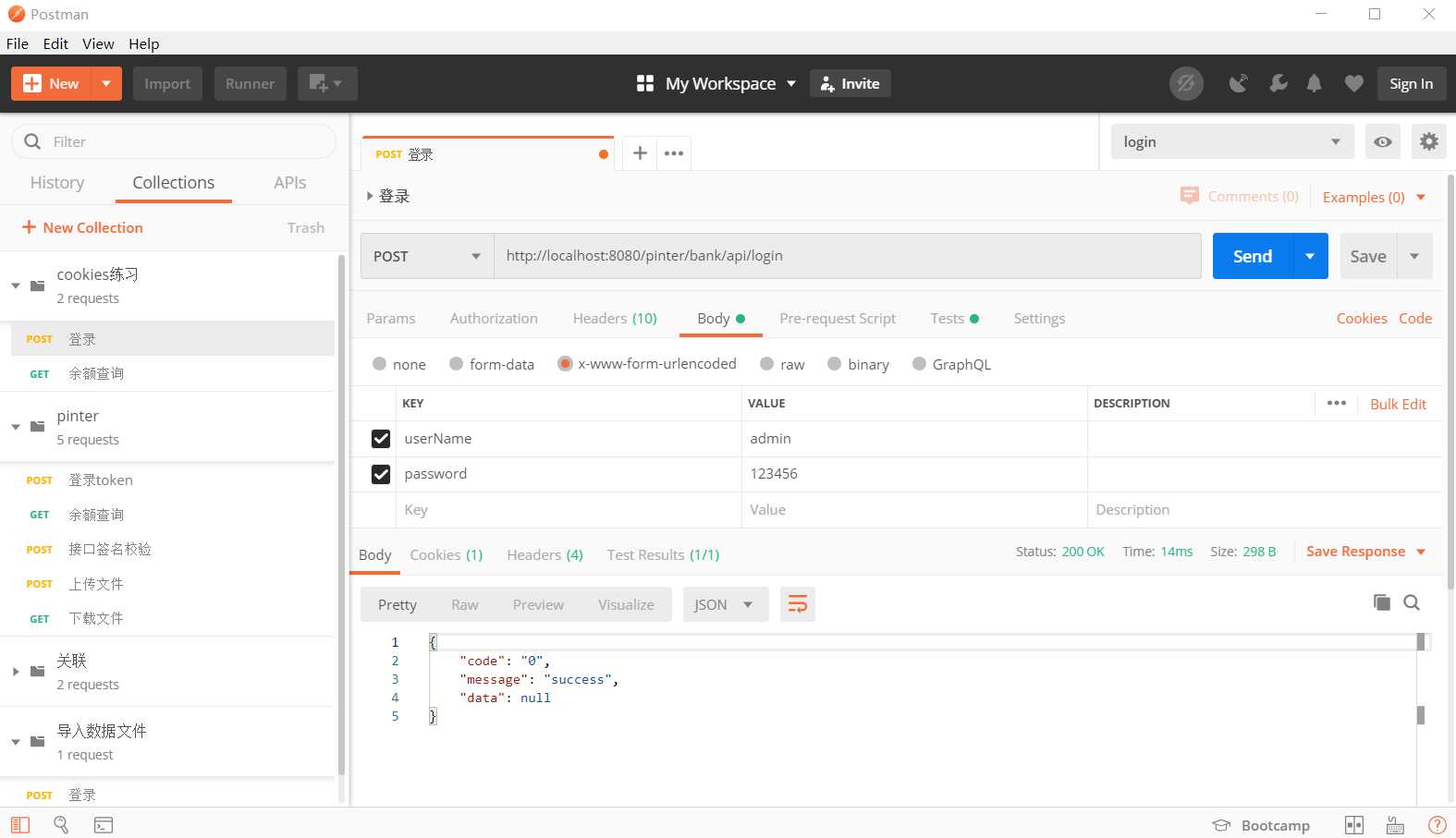Viewport: 1456px width, 838px height.
Task: Click the sync status offline icon
Action: pos(1186,84)
